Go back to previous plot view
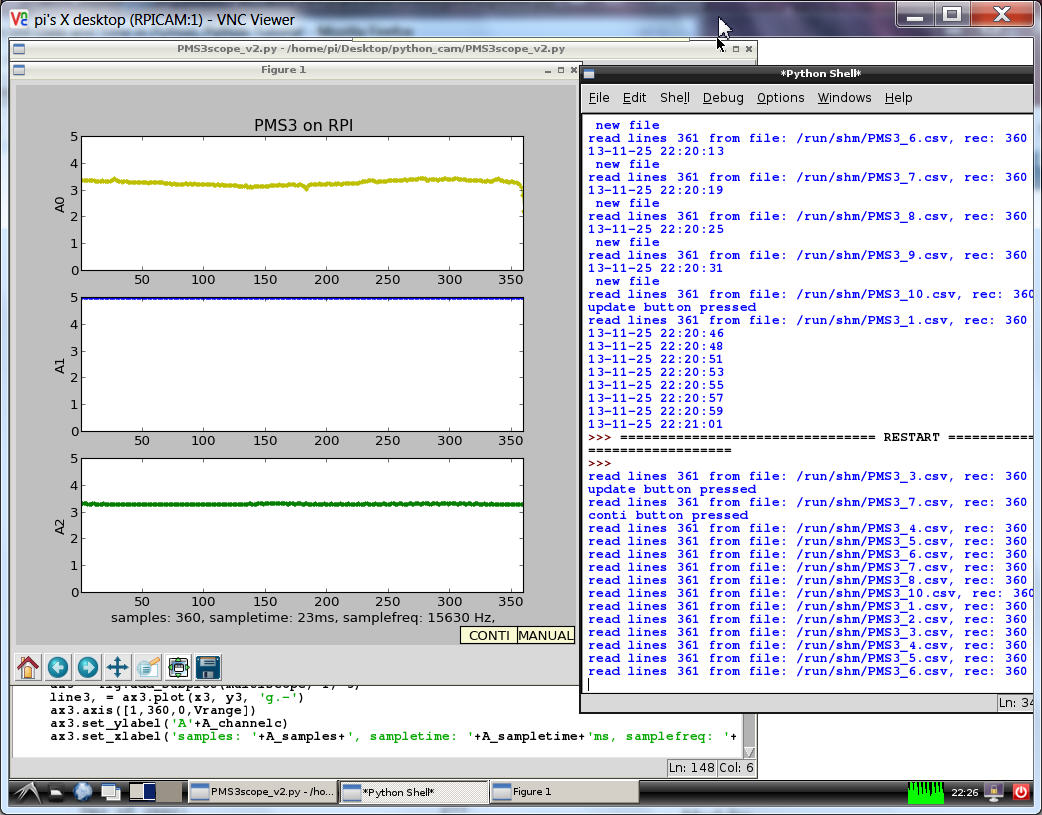 (x=58, y=667)
